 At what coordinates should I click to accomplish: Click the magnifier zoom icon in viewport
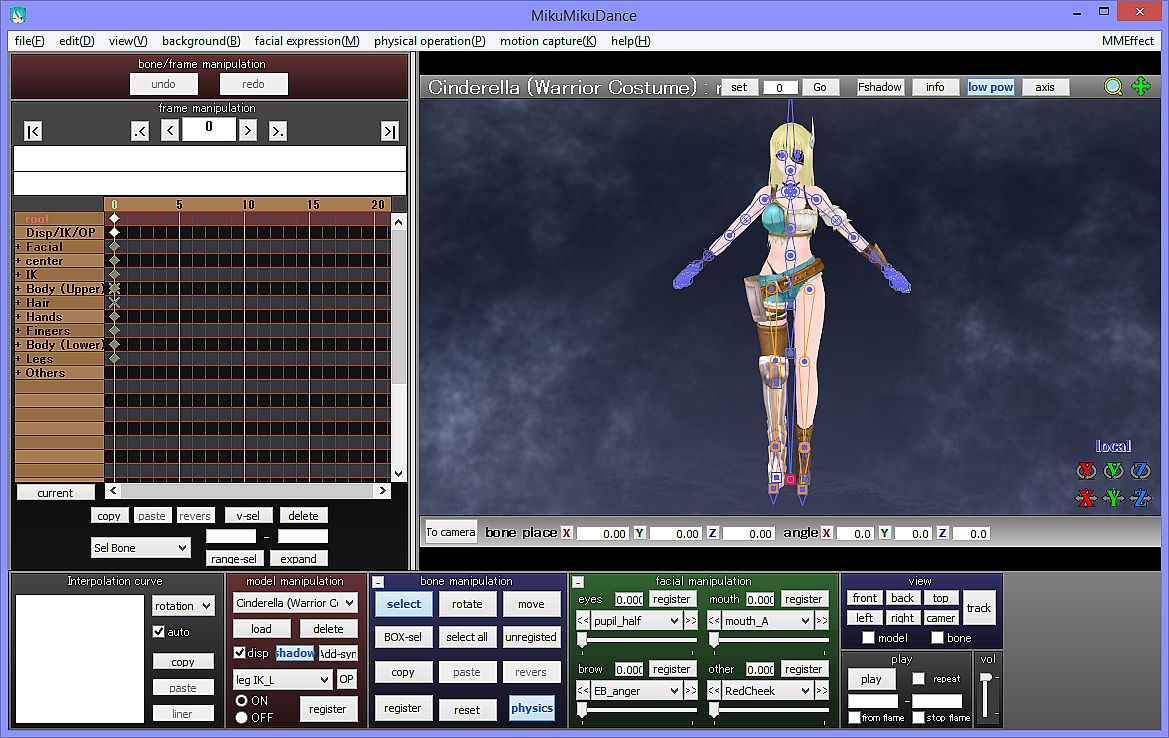click(1113, 87)
